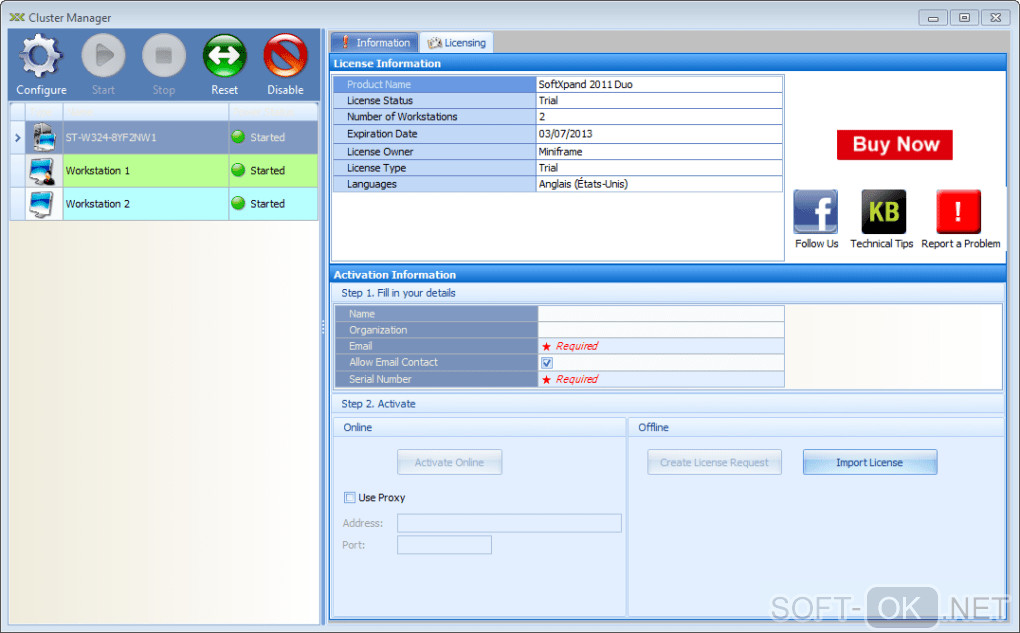The image size is (1020, 633).
Task: Click the red Report a Problem icon
Action: point(958,211)
